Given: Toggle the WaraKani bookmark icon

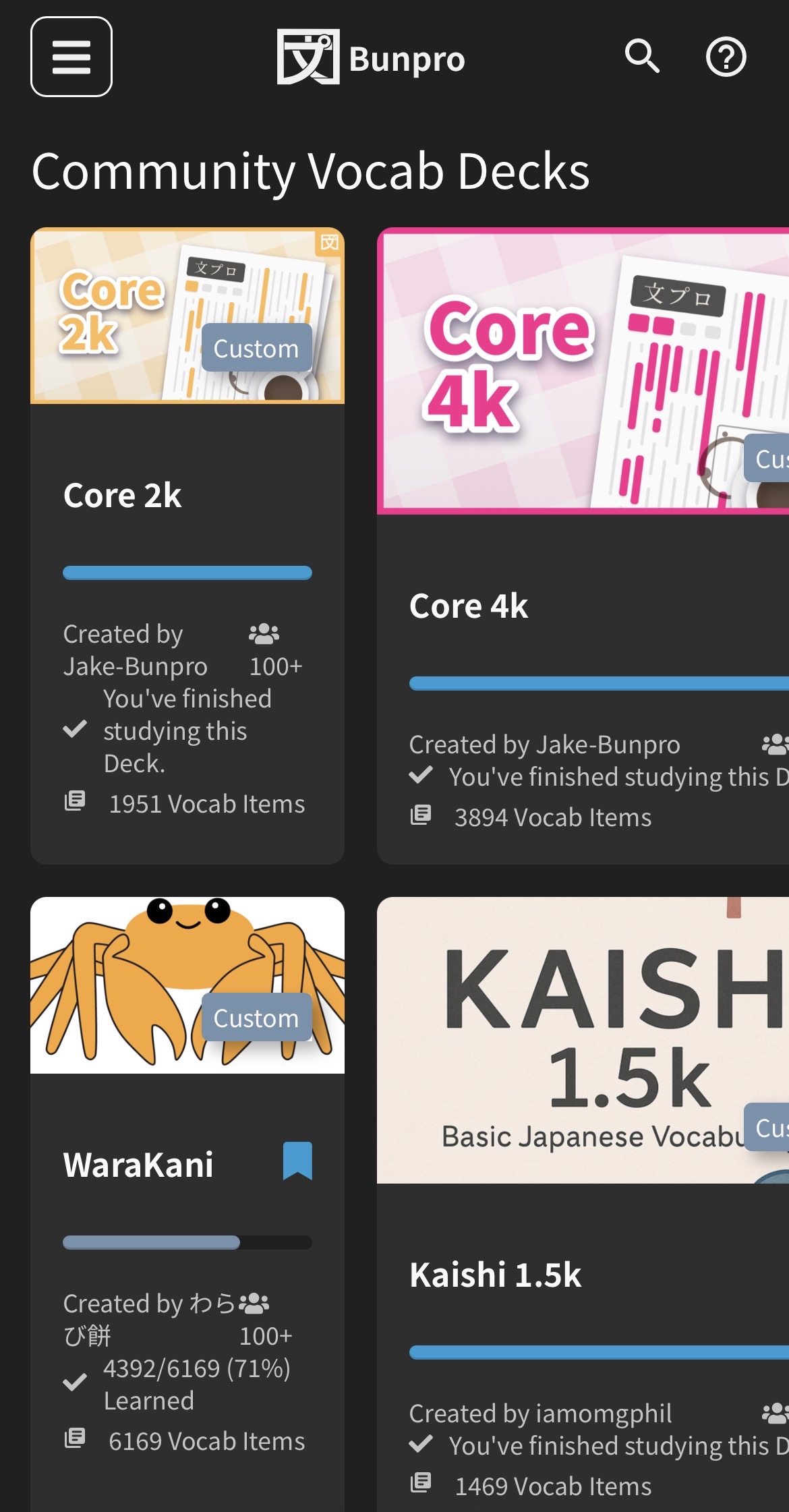Looking at the screenshot, I should [x=297, y=1161].
